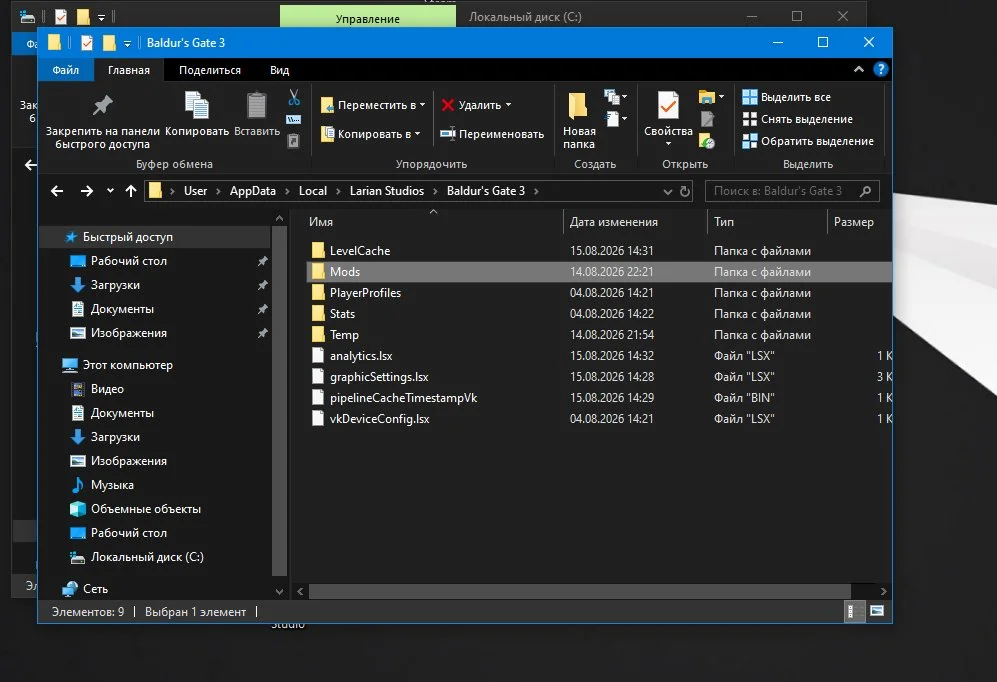Open Свойства (Properties) checkmark icon
Image resolution: width=997 pixels, height=682 pixels.
[668, 106]
